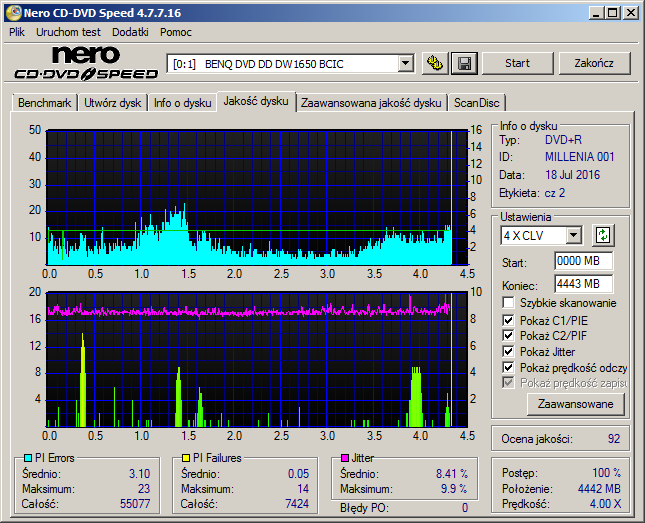Click PI Failures maximum value 14
The height and width of the screenshot is (523, 645).
coord(303,489)
